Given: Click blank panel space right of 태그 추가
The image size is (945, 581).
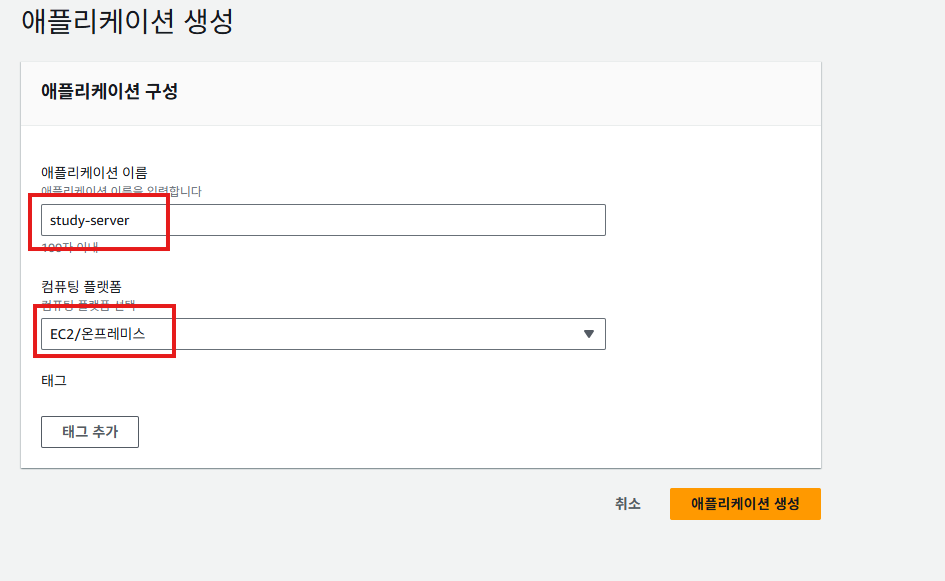Looking at the screenshot, I should tap(450, 432).
